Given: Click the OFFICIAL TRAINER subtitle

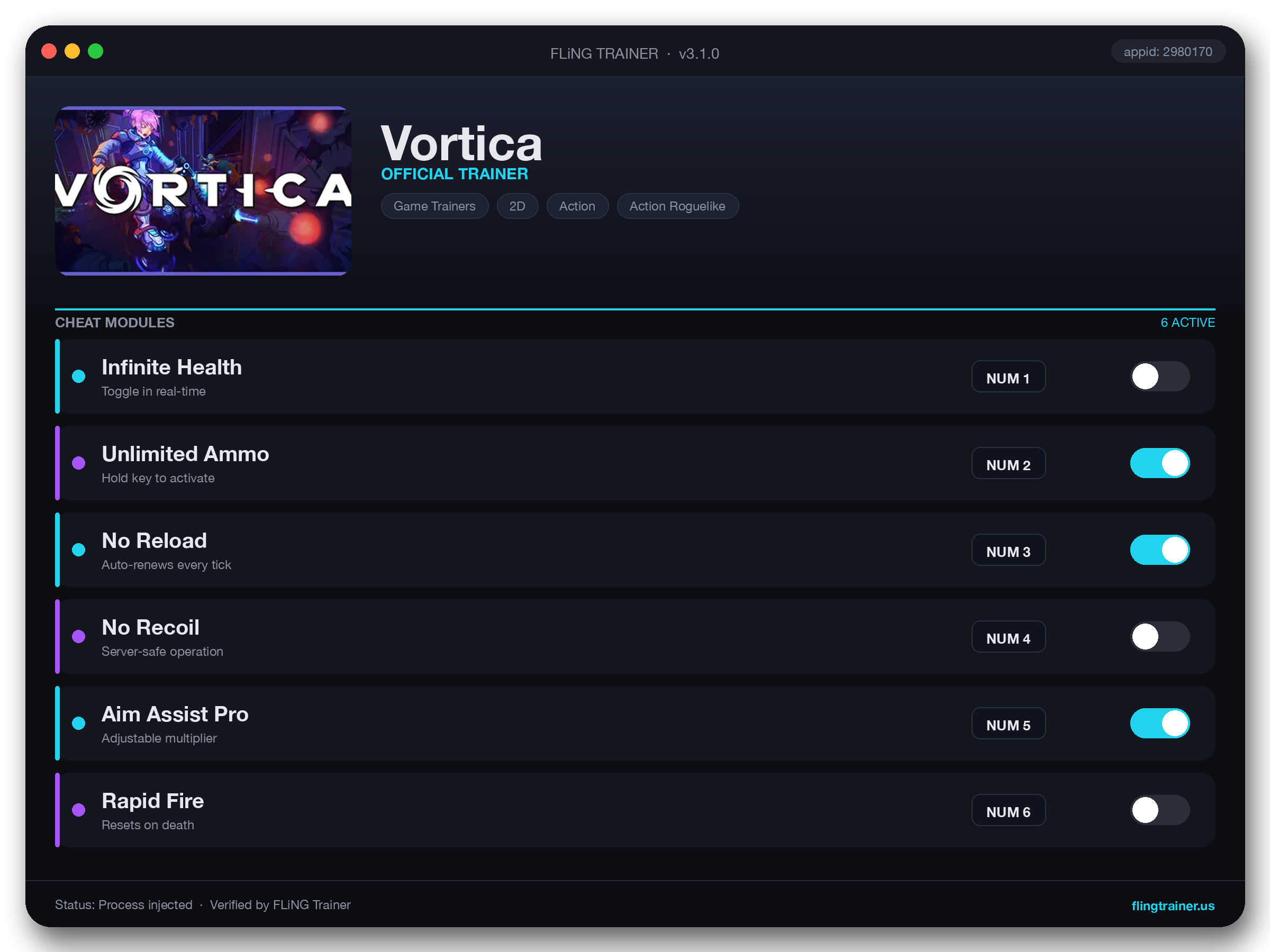Looking at the screenshot, I should [454, 174].
